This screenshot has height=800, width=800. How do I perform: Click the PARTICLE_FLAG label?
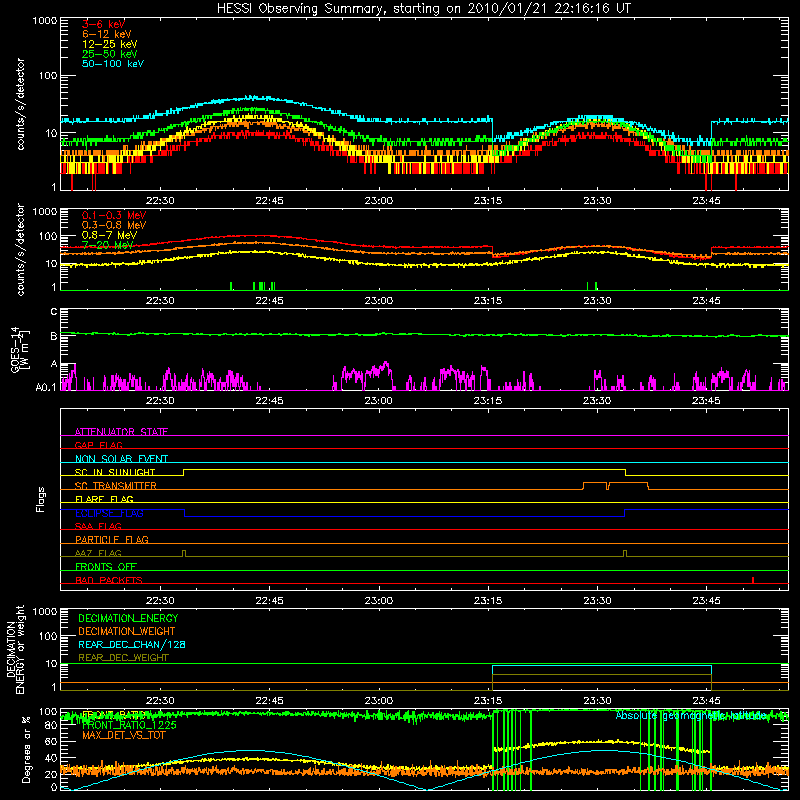112,539
